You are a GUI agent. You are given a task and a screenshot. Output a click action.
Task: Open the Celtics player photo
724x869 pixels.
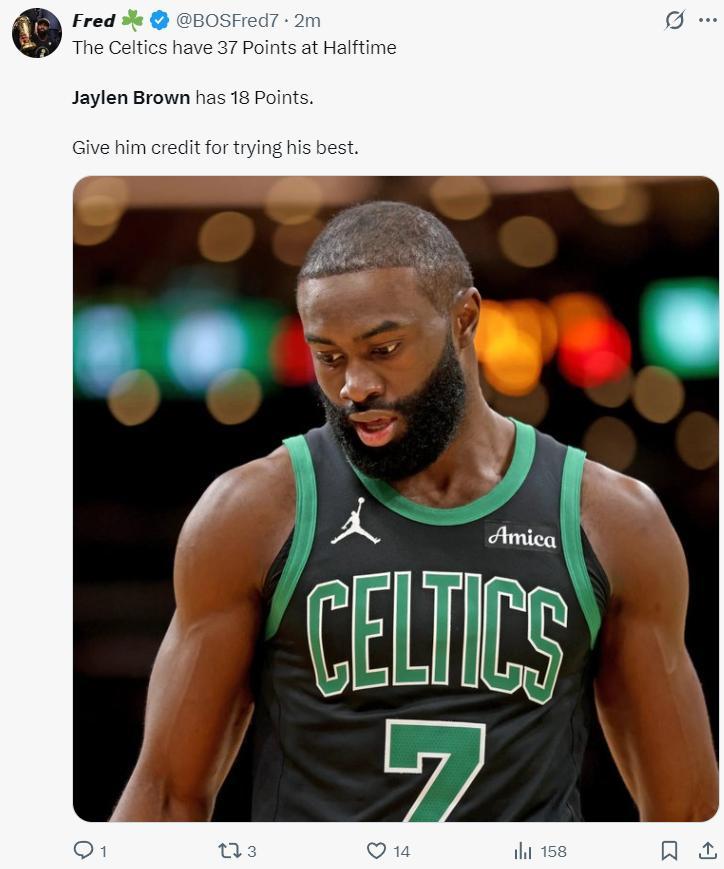click(395, 498)
